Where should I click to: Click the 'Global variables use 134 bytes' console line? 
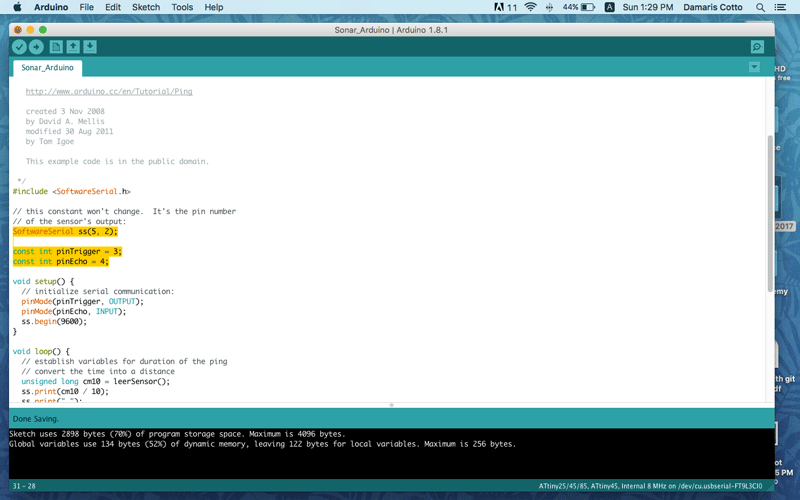click(x=262, y=444)
